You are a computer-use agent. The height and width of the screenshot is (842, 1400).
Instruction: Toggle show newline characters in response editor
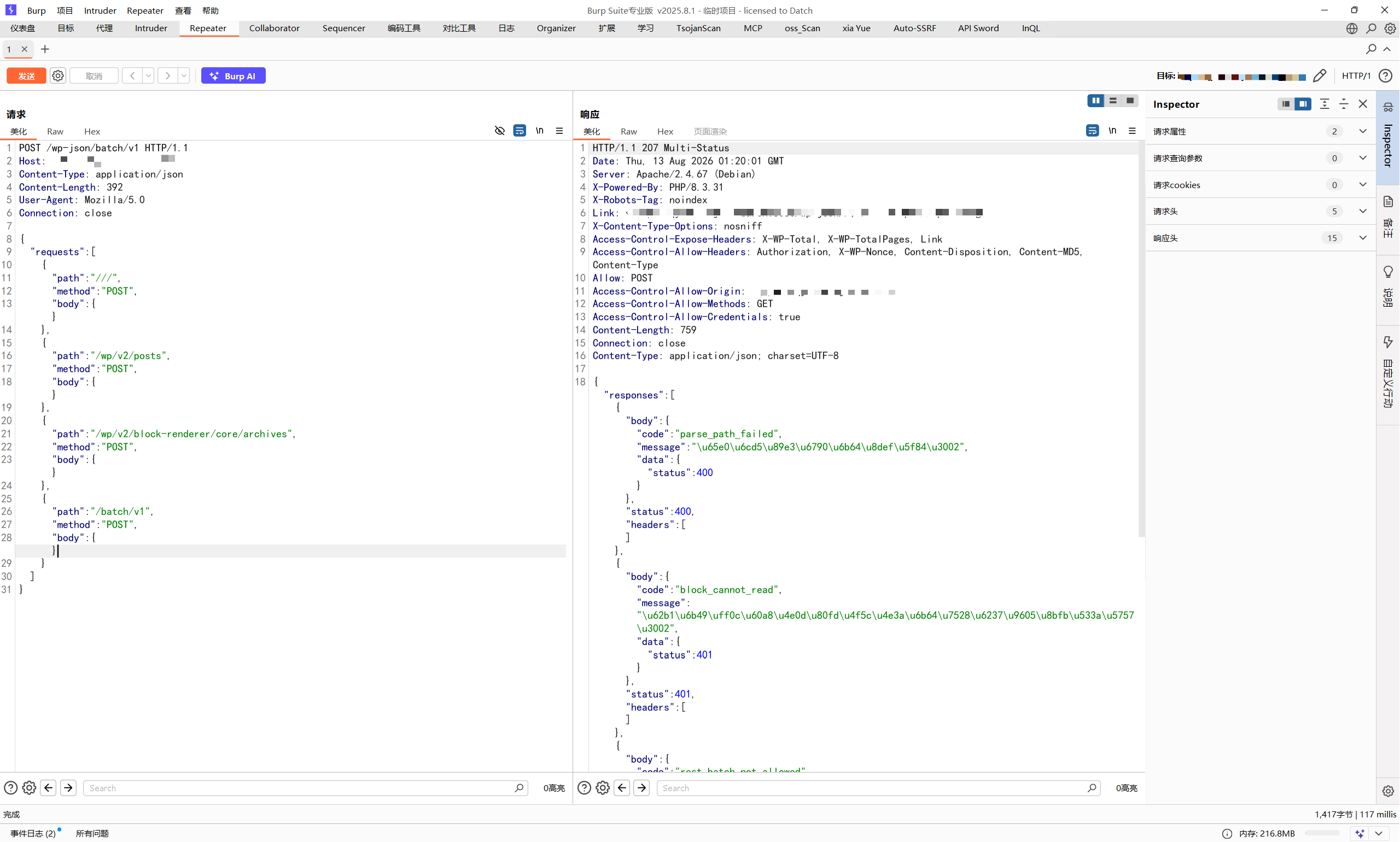[x=1112, y=131]
